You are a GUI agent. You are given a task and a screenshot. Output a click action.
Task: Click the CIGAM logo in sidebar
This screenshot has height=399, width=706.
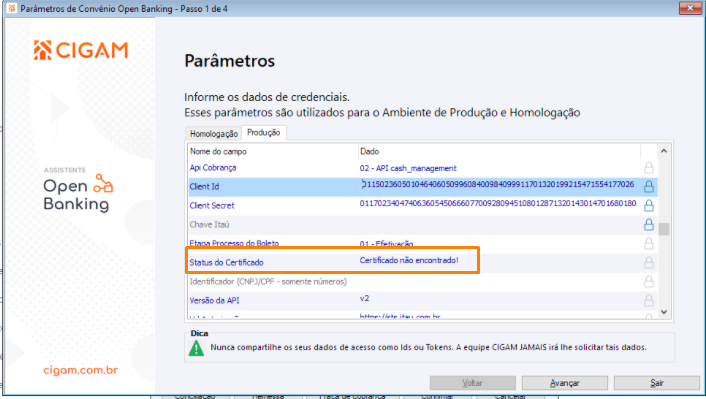(81, 50)
